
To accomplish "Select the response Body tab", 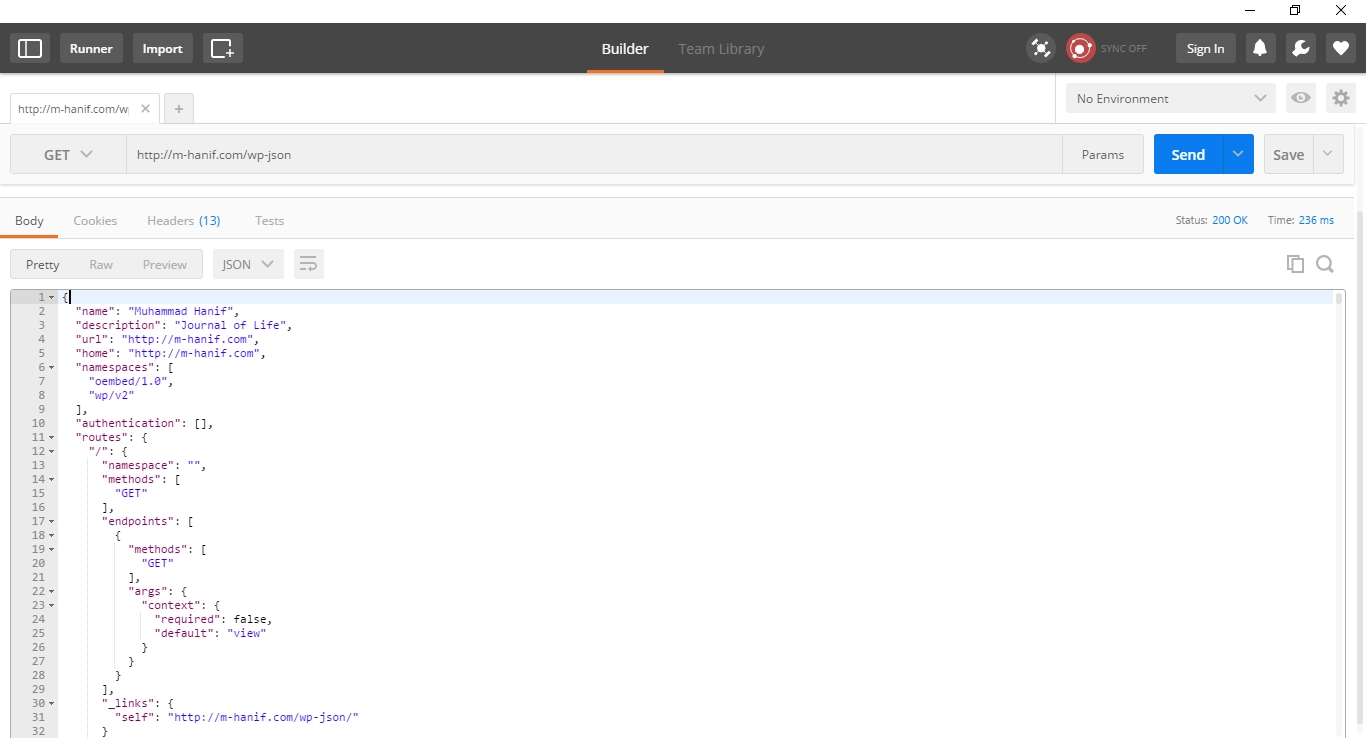I will tap(29, 221).
